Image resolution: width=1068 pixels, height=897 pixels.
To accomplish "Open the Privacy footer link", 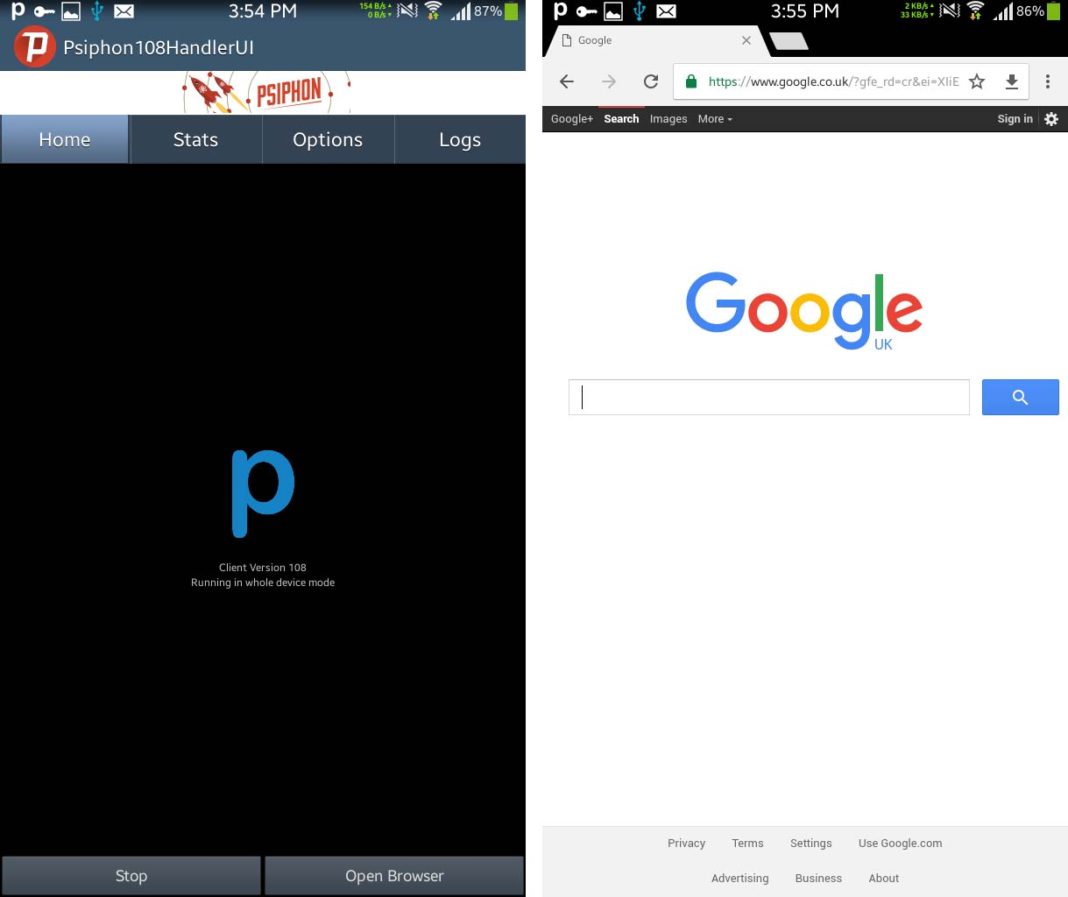I will click(x=686, y=843).
